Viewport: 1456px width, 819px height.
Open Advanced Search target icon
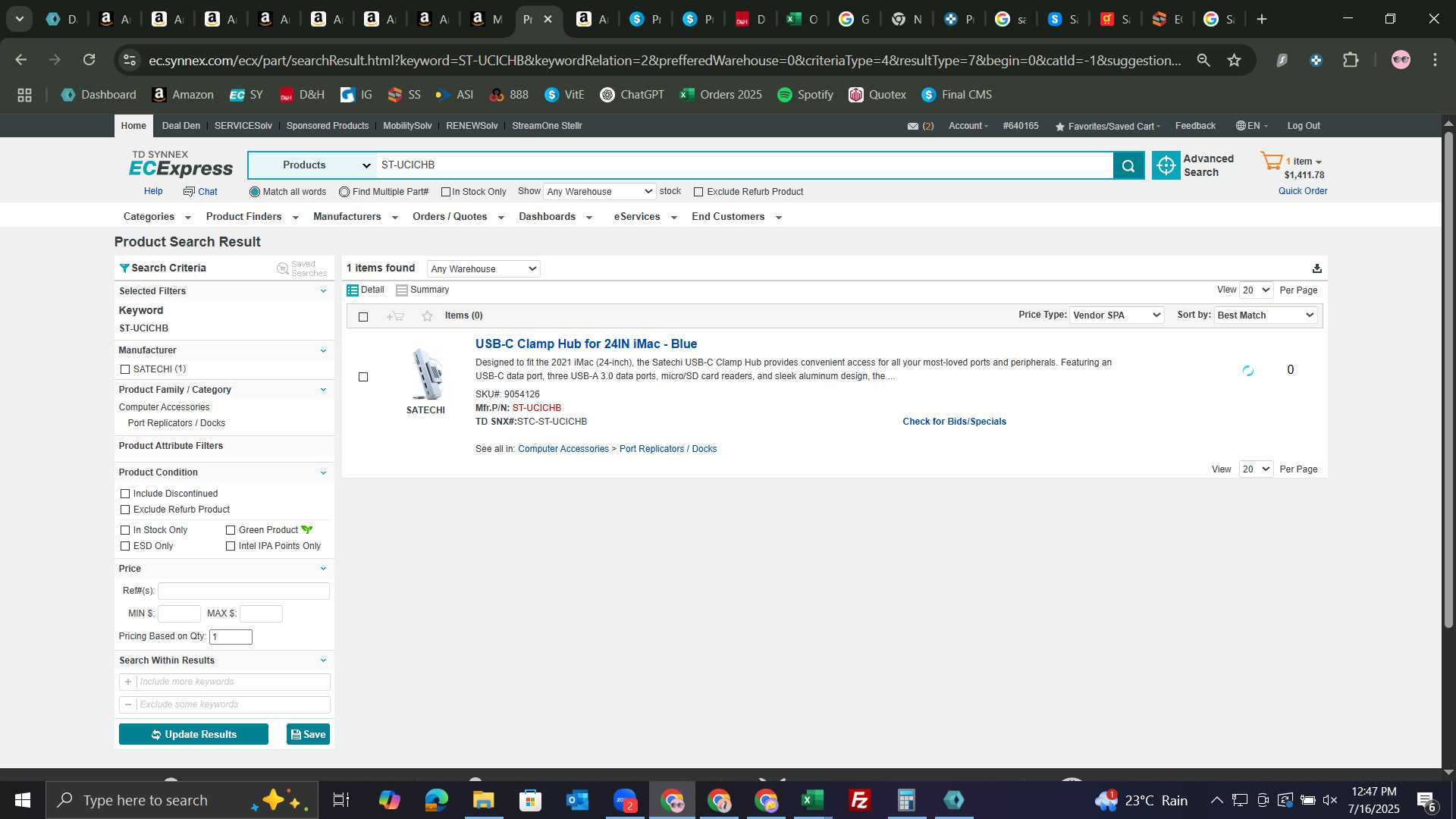pos(1166,165)
